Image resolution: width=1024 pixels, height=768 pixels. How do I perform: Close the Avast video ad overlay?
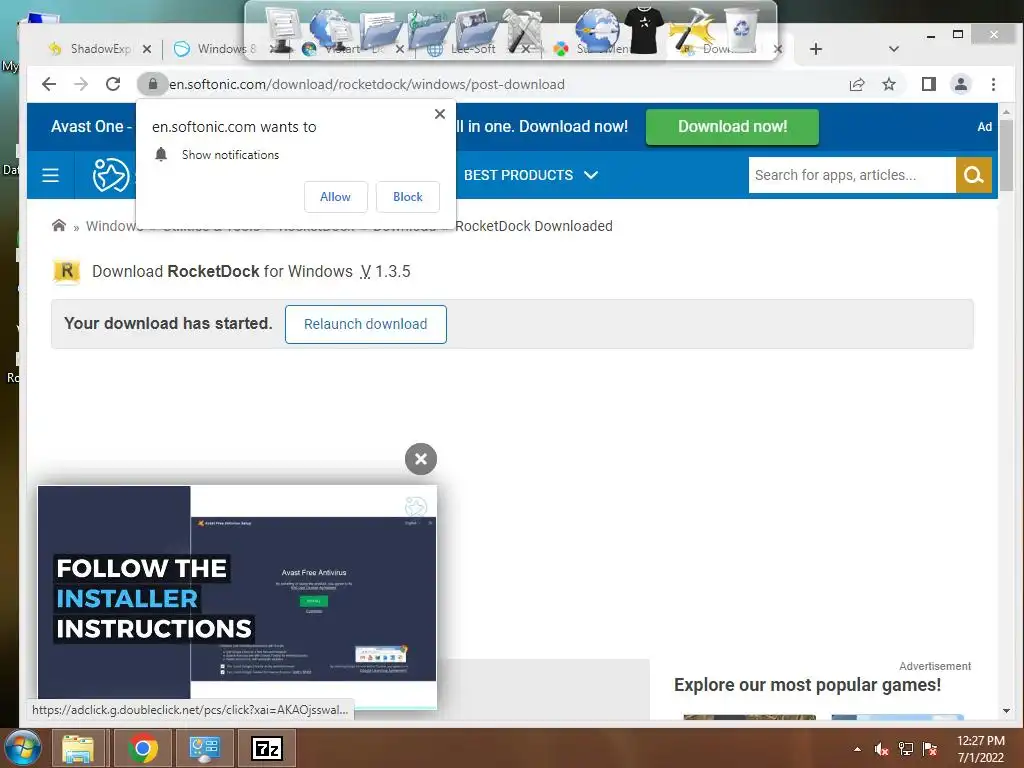421,459
